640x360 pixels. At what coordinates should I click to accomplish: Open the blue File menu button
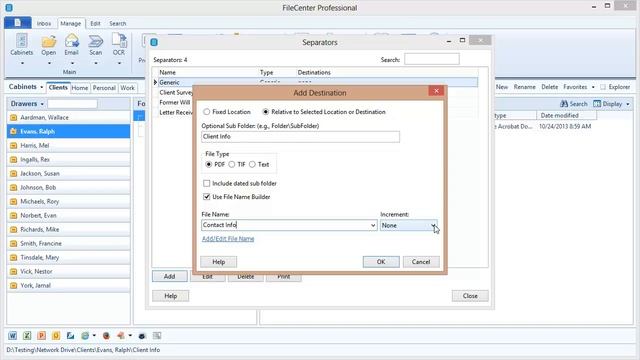pyautogui.click(x=18, y=22)
